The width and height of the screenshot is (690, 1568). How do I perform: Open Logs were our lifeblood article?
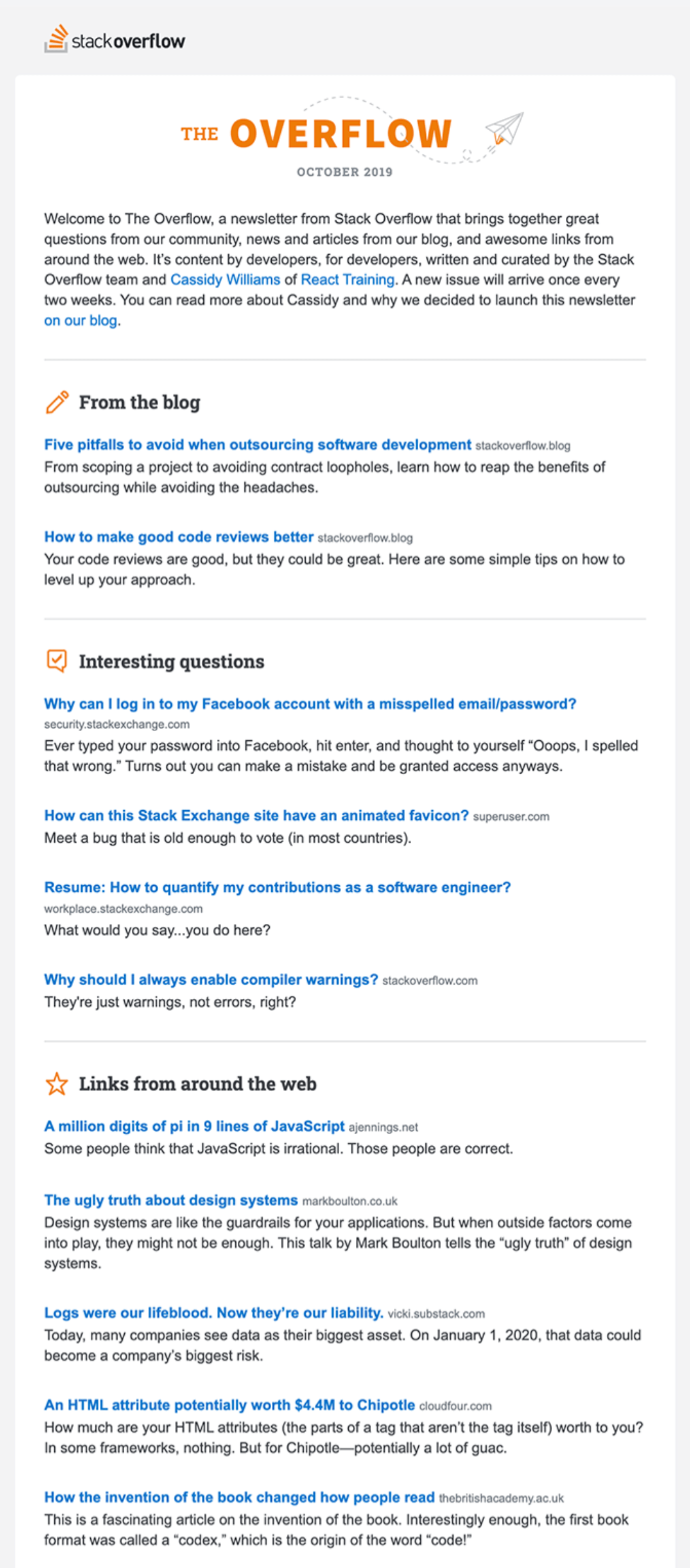point(213,1313)
